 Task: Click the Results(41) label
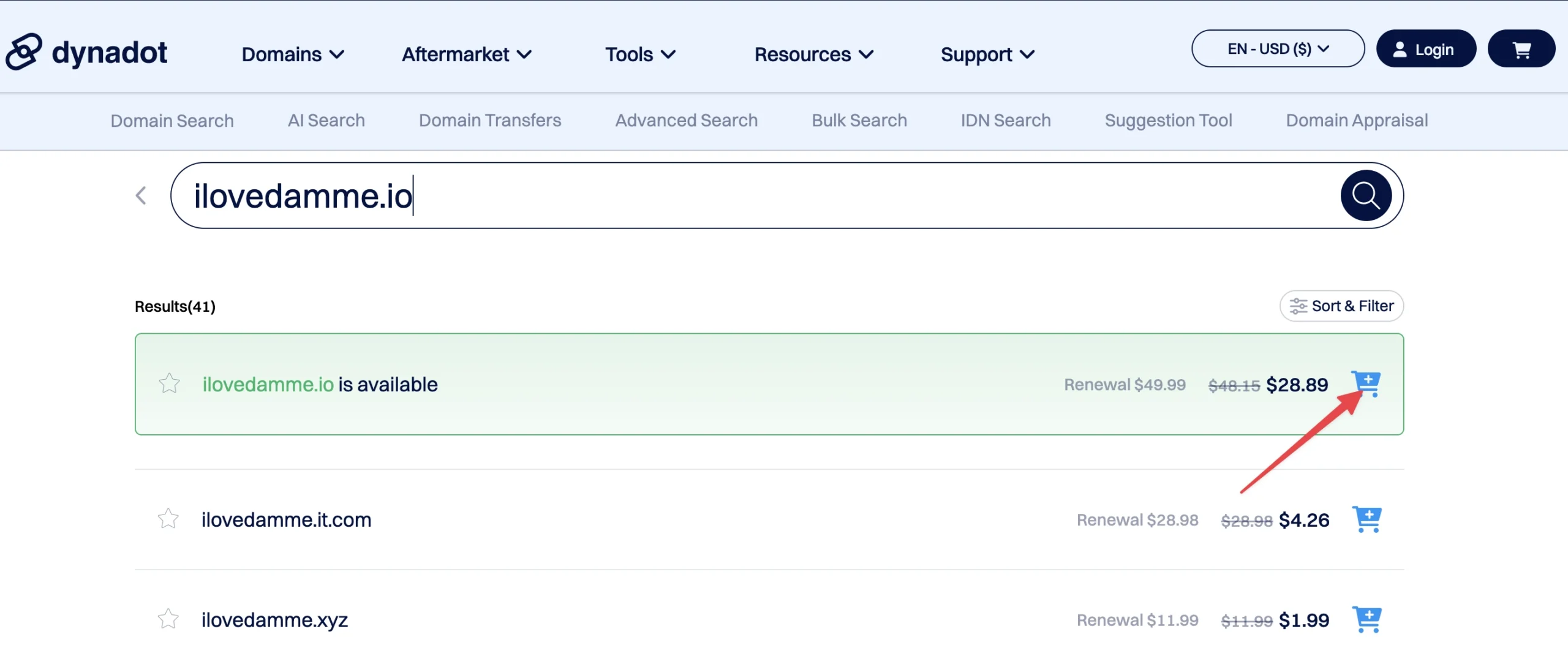click(175, 306)
